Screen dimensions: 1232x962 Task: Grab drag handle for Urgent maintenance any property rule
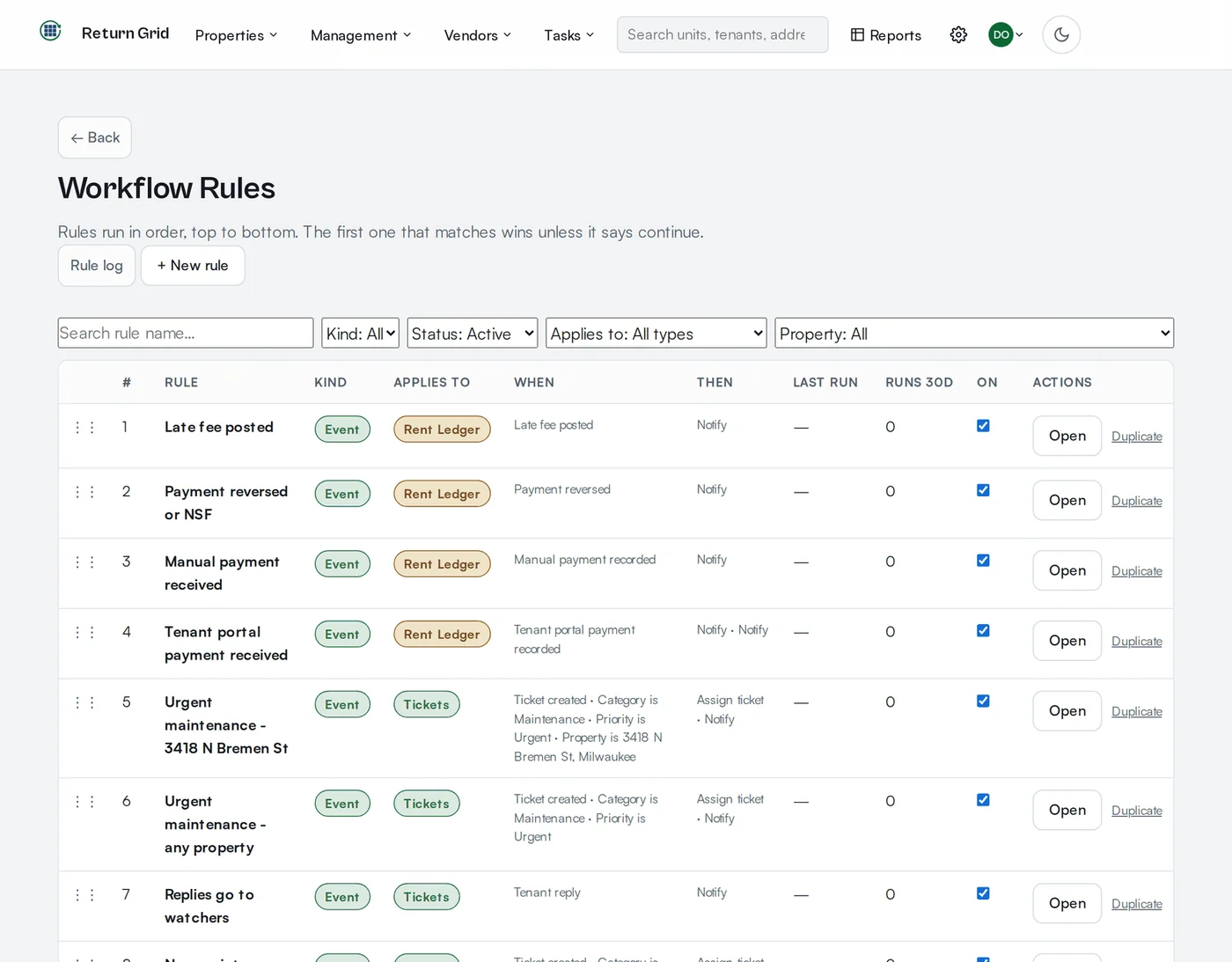[84, 802]
